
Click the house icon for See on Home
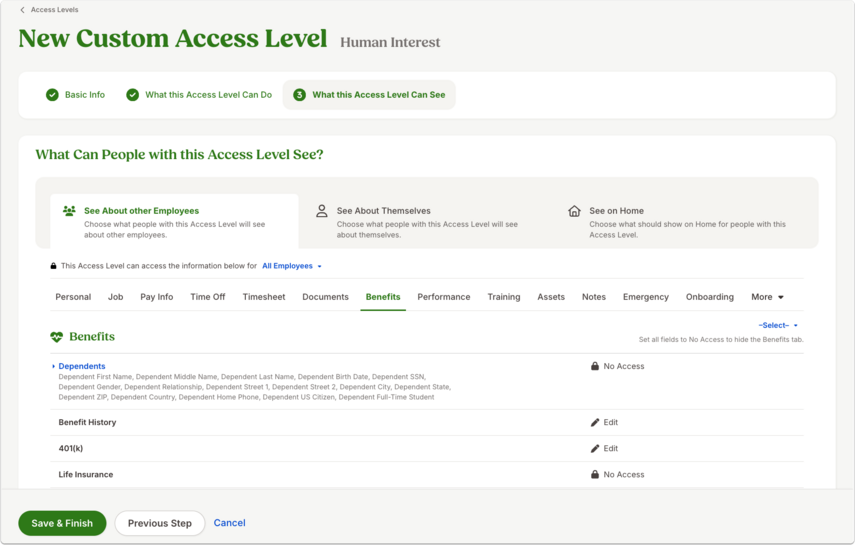coord(574,211)
